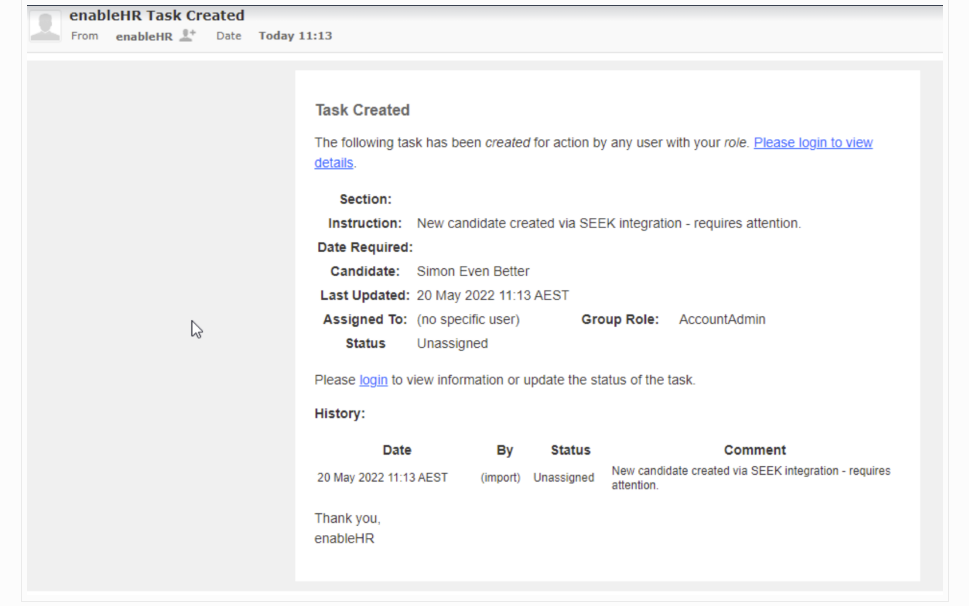Follow the 'login' link to update task
Image resolution: width=969 pixels, height=606 pixels.
[x=373, y=380]
